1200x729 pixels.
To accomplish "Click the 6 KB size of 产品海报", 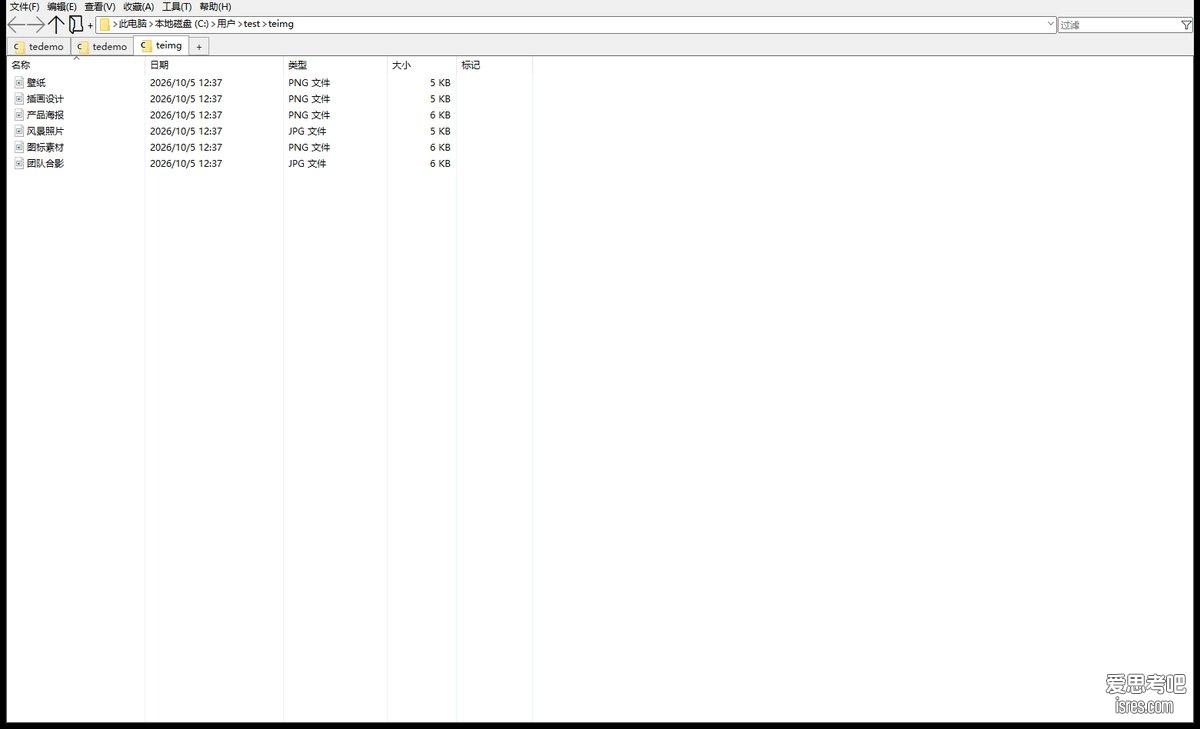I will point(440,115).
